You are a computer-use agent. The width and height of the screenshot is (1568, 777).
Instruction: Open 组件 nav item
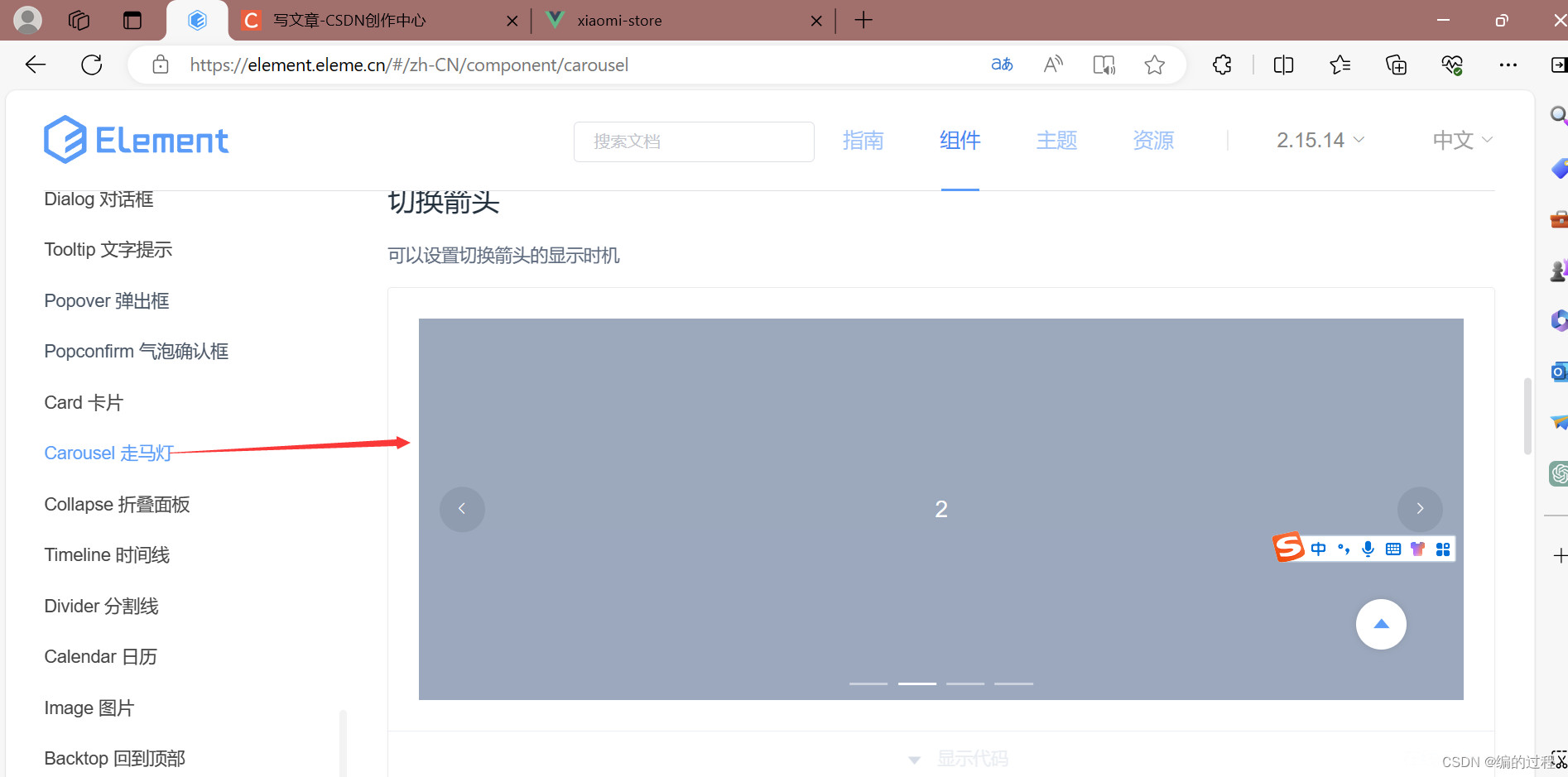960,140
